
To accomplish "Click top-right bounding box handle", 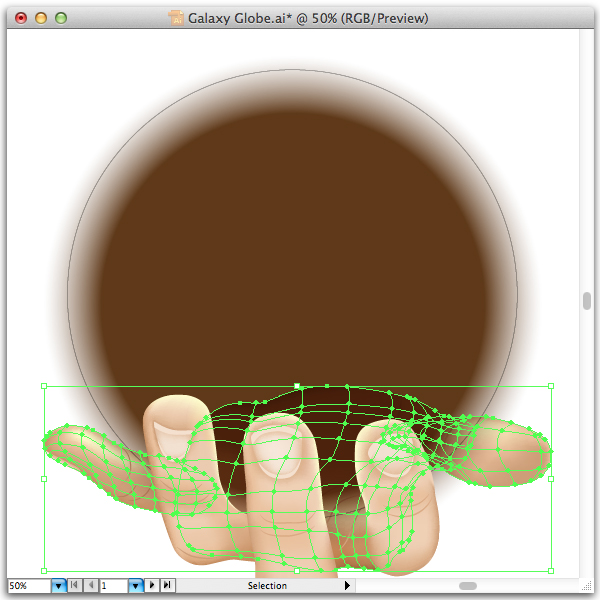I will pos(551,386).
